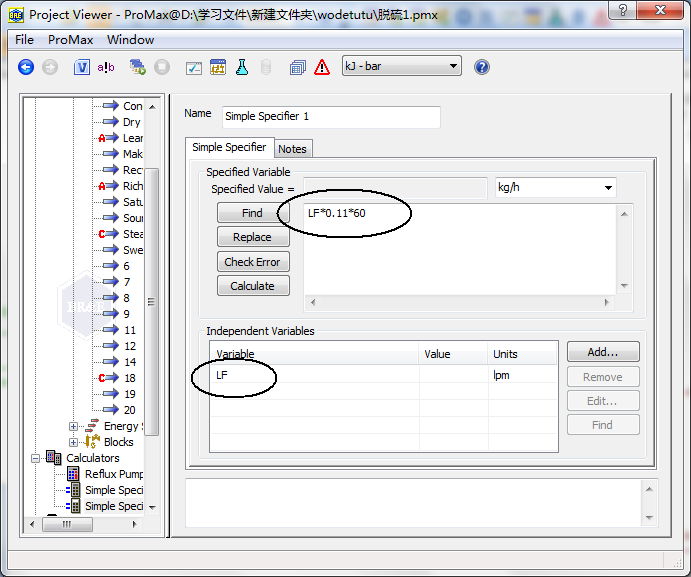Viewport: 691px width, 577px height.
Task: Click the red warning triangle icon
Action: [x=322, y=67]
